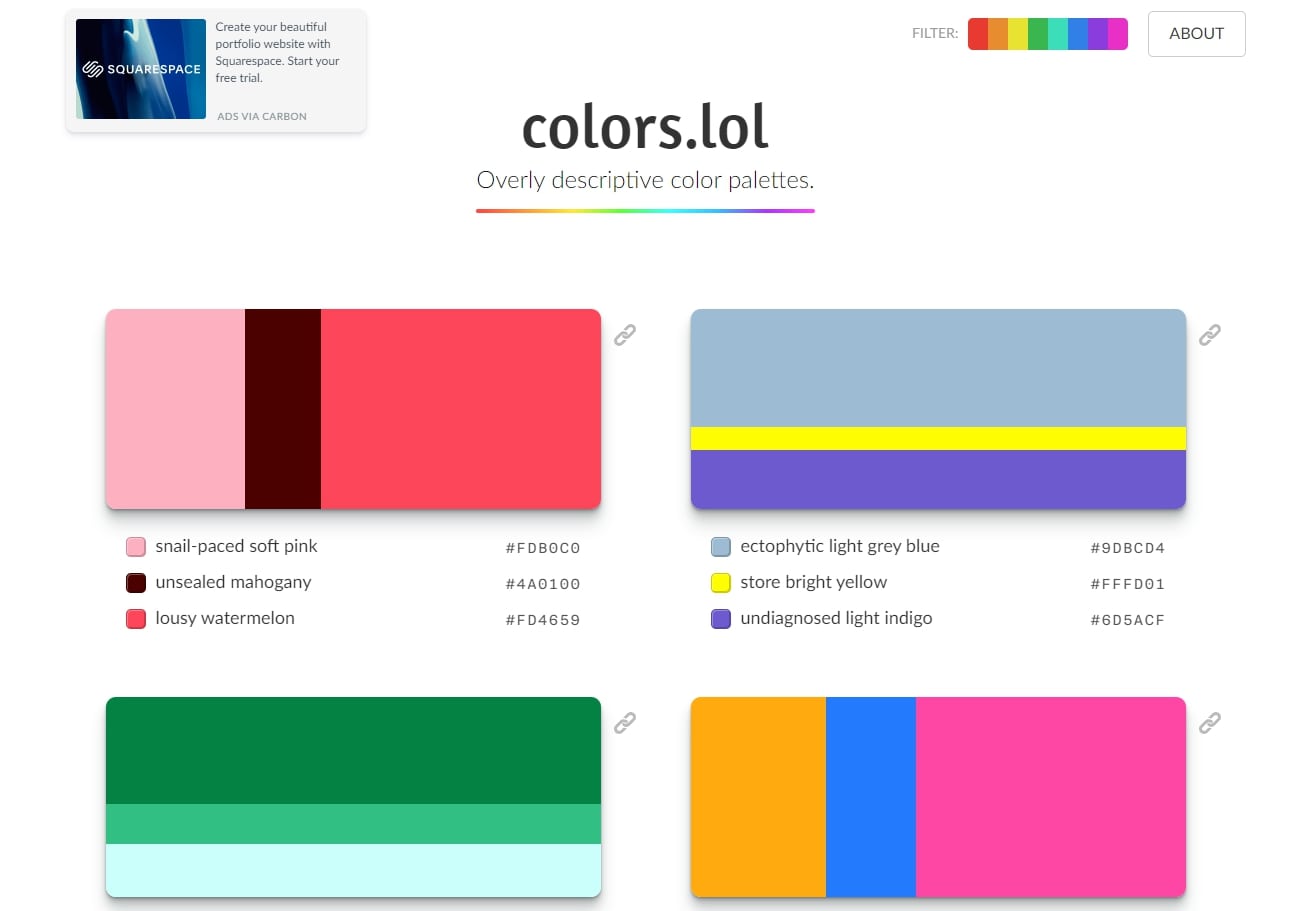Copy link icon beside the orange blue pink palette
The width and height of the screenshot is (1304, 911).
[x=1210, y=722]
